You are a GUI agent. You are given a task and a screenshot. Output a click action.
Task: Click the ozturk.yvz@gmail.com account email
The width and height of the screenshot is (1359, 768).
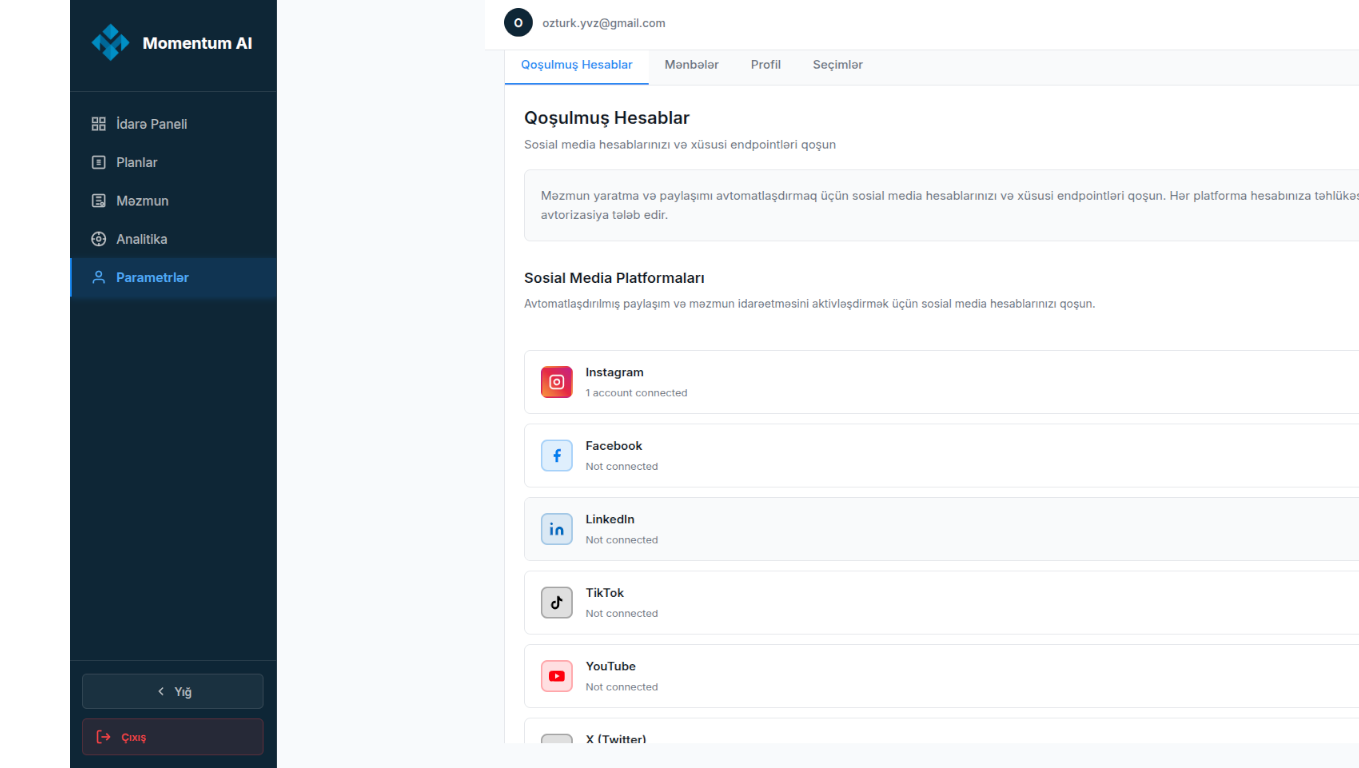[x=603, y=23]
